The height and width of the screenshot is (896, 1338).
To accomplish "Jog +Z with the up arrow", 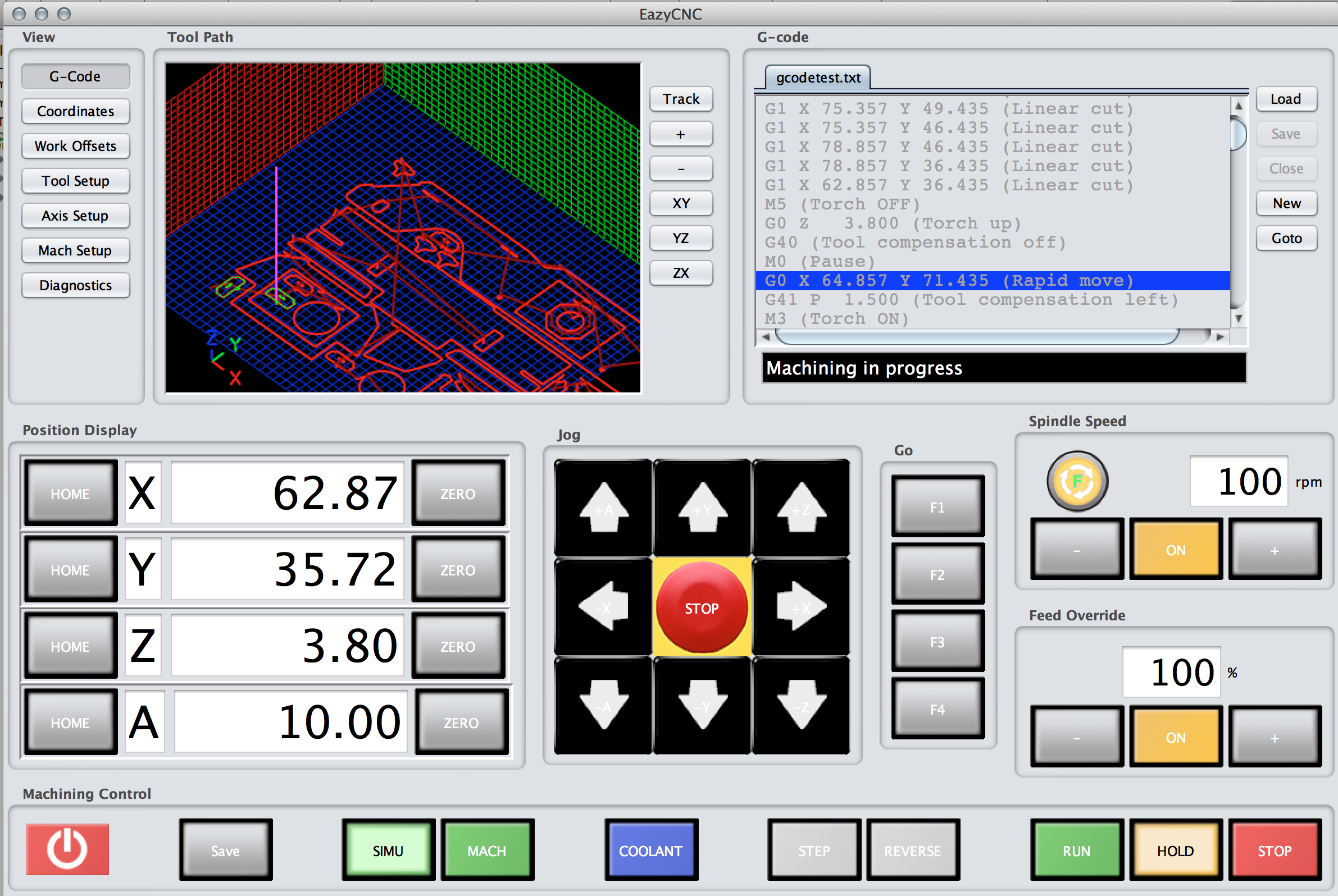I will 801,508.
